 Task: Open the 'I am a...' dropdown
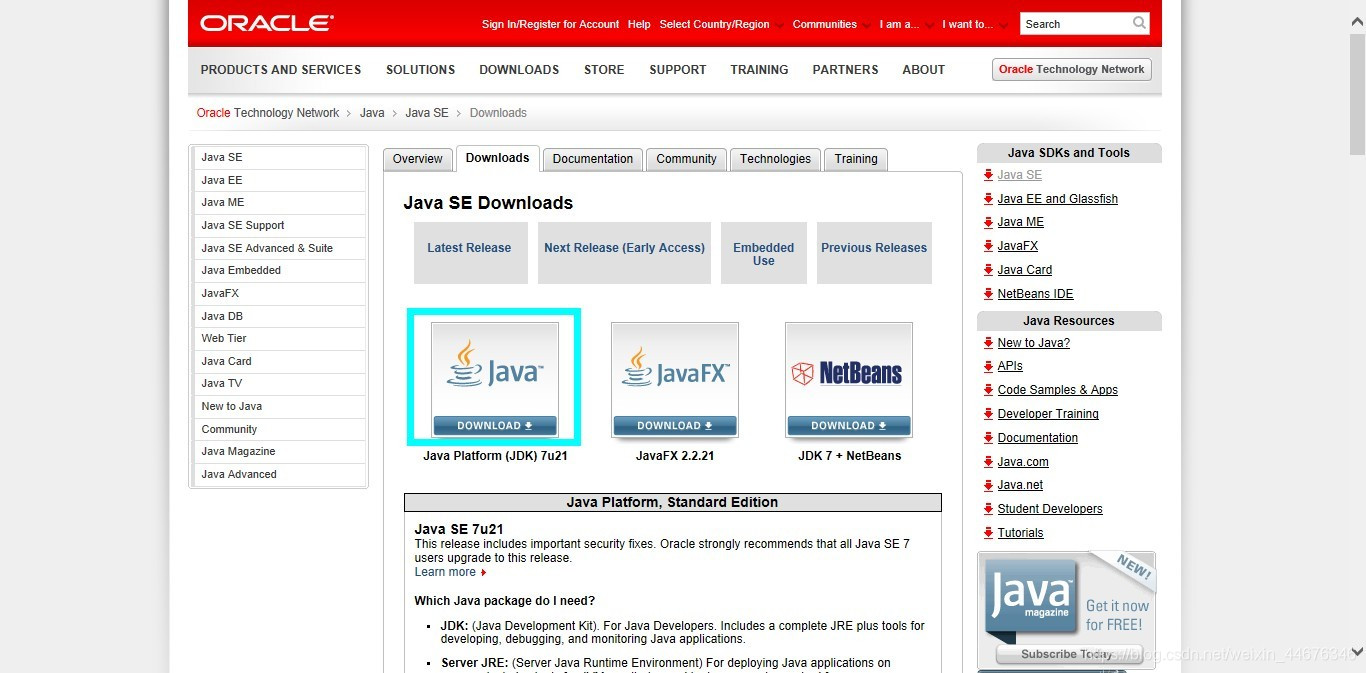click(x=906, y=24)
